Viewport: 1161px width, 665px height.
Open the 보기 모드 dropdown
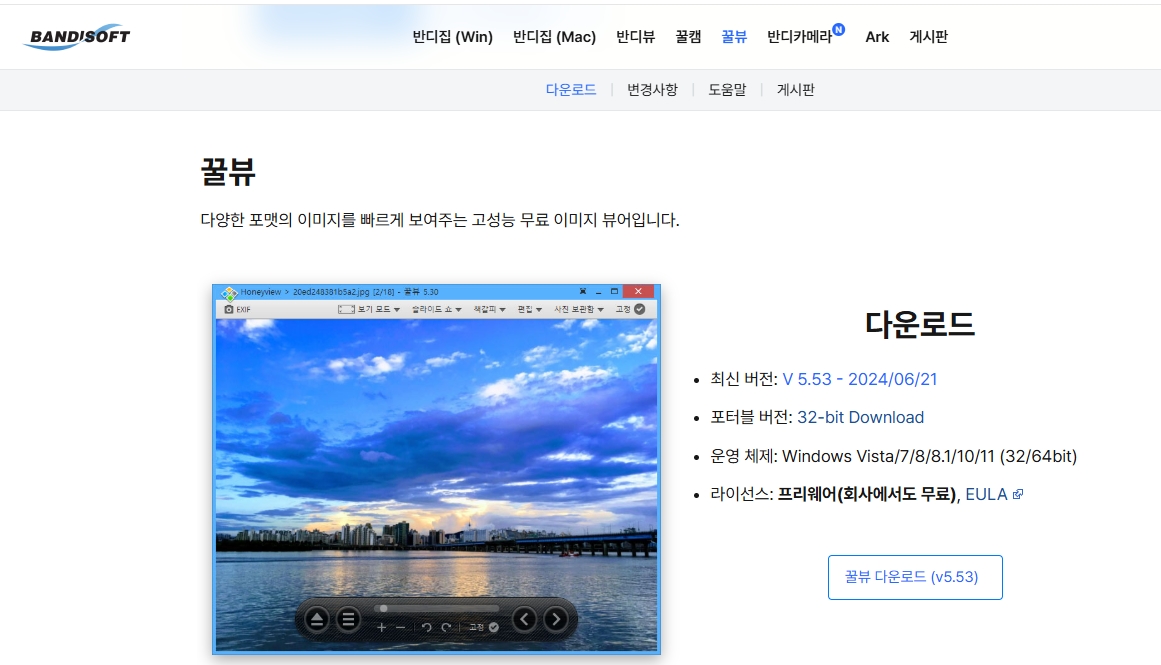point(377,310)
